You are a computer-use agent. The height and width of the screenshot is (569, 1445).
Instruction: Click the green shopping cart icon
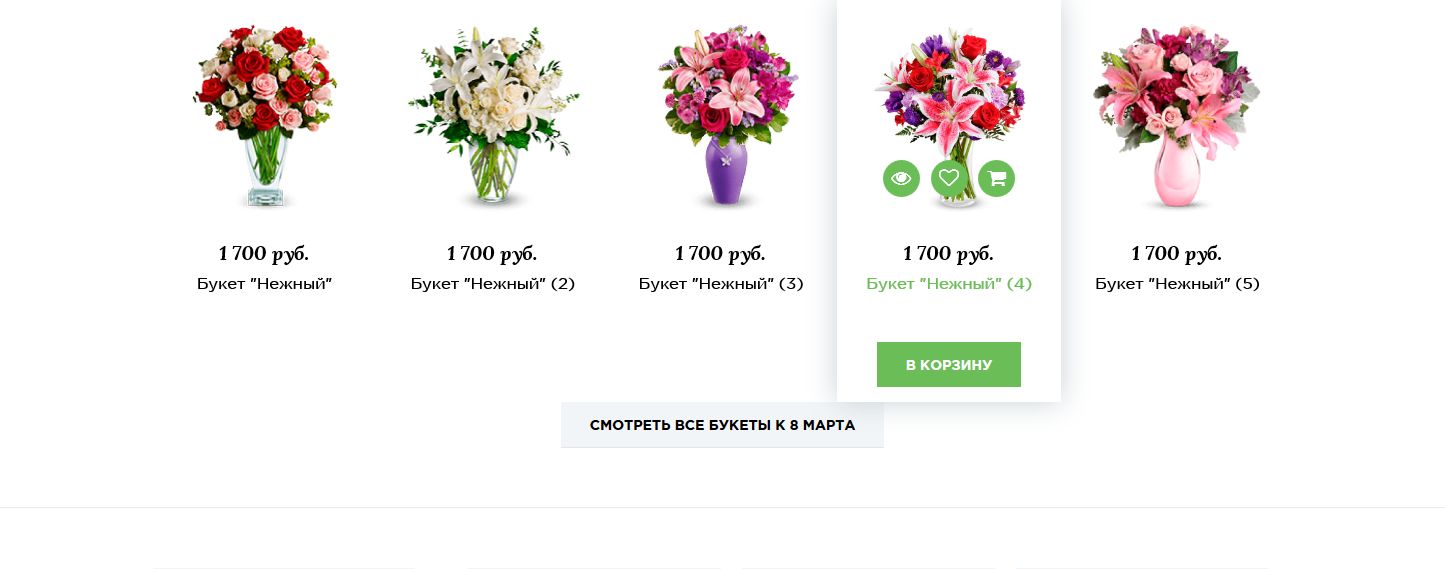click(996, 179)
